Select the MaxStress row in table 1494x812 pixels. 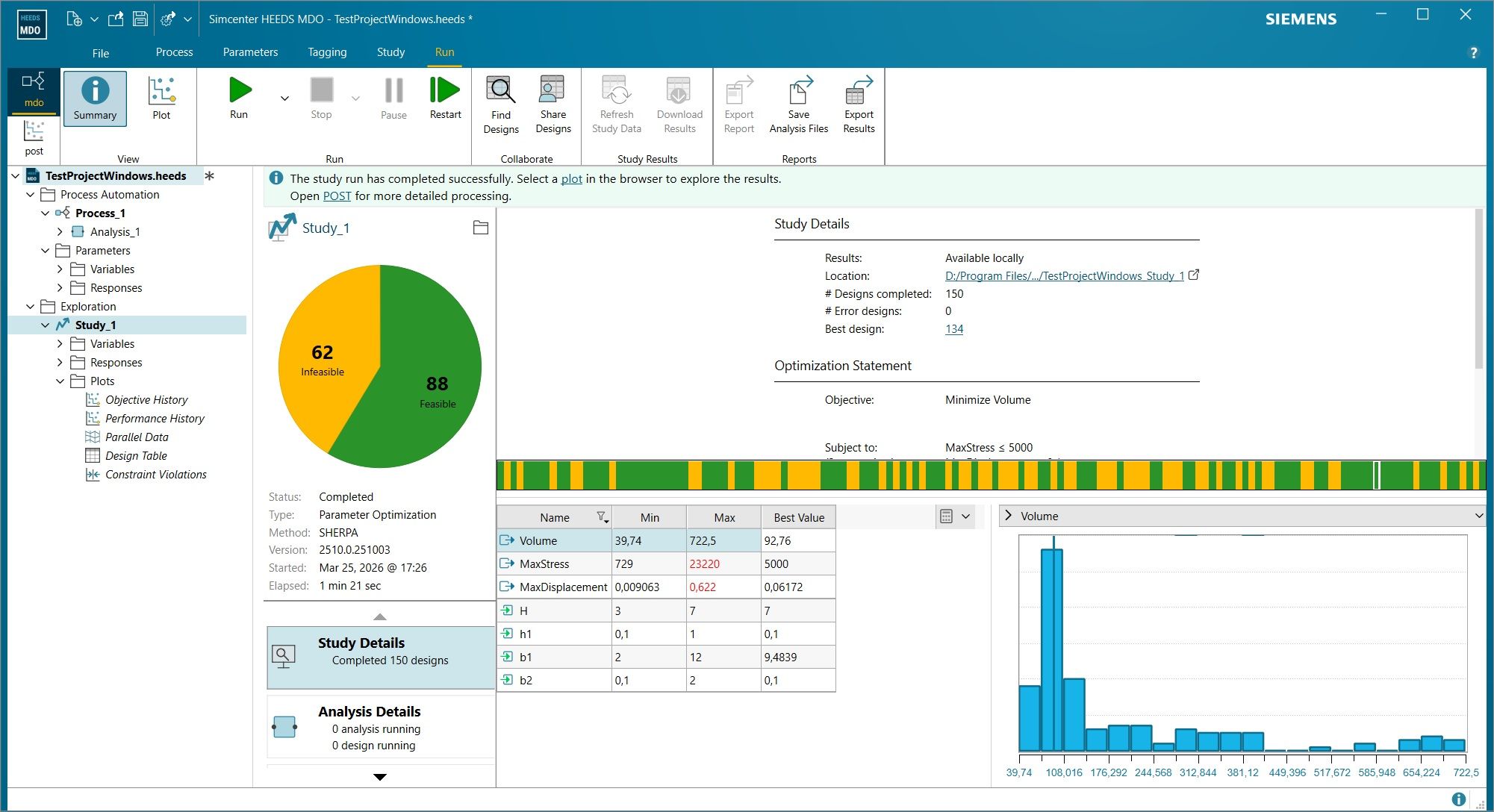coord(666,564)
